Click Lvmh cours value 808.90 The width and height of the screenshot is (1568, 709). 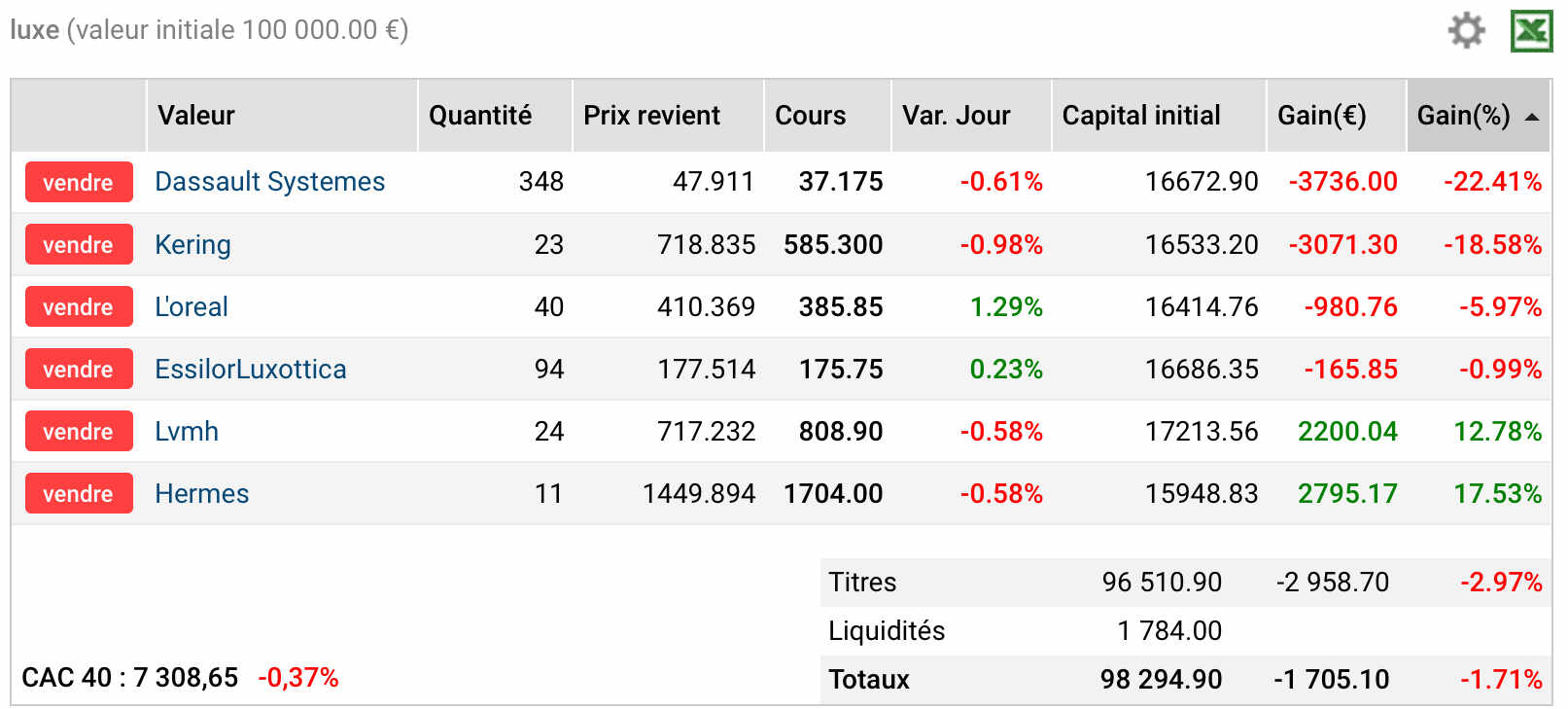click(x=840, y=431)
